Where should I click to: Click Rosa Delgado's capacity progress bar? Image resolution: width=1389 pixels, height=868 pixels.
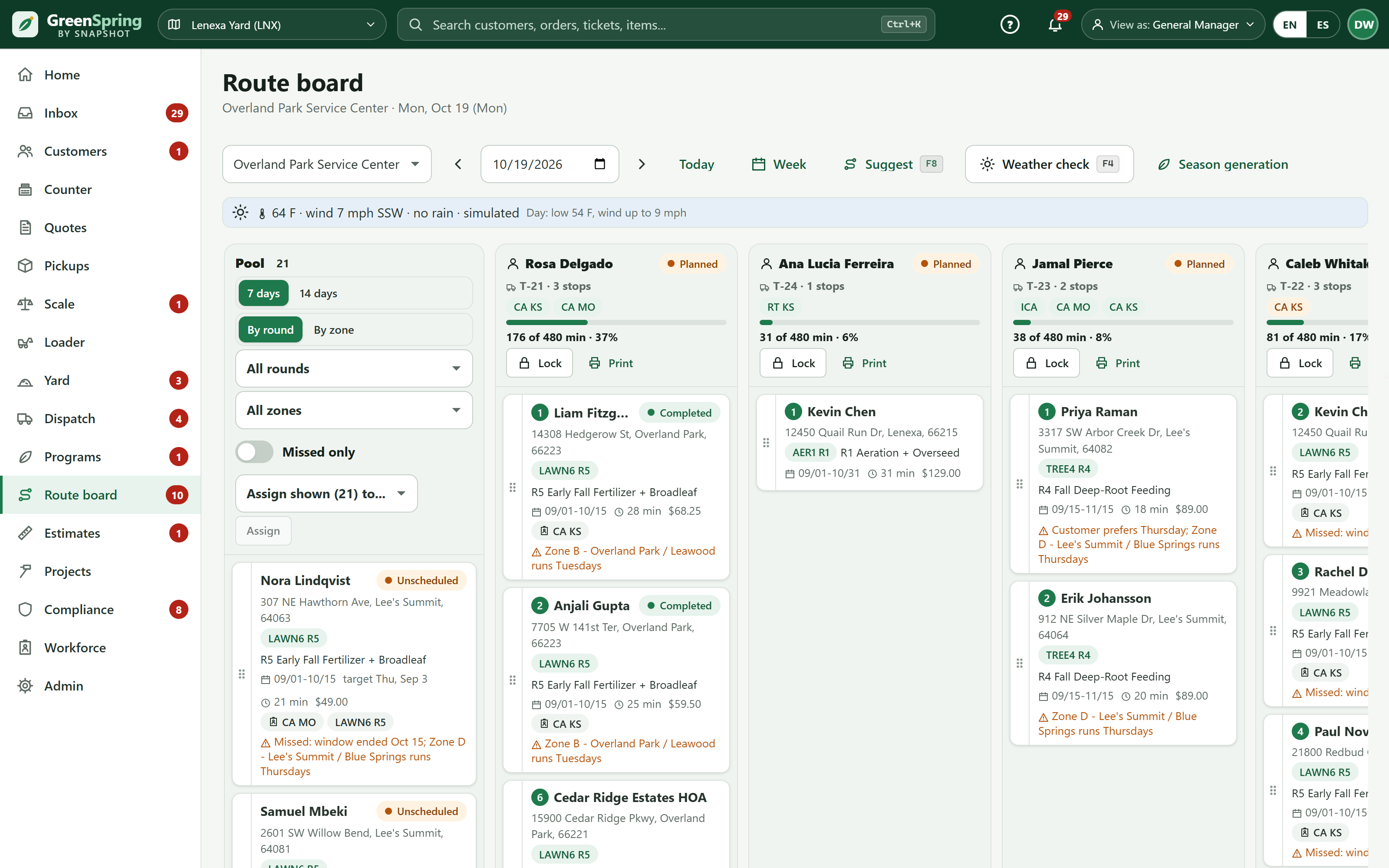click(x=616, y=322)
